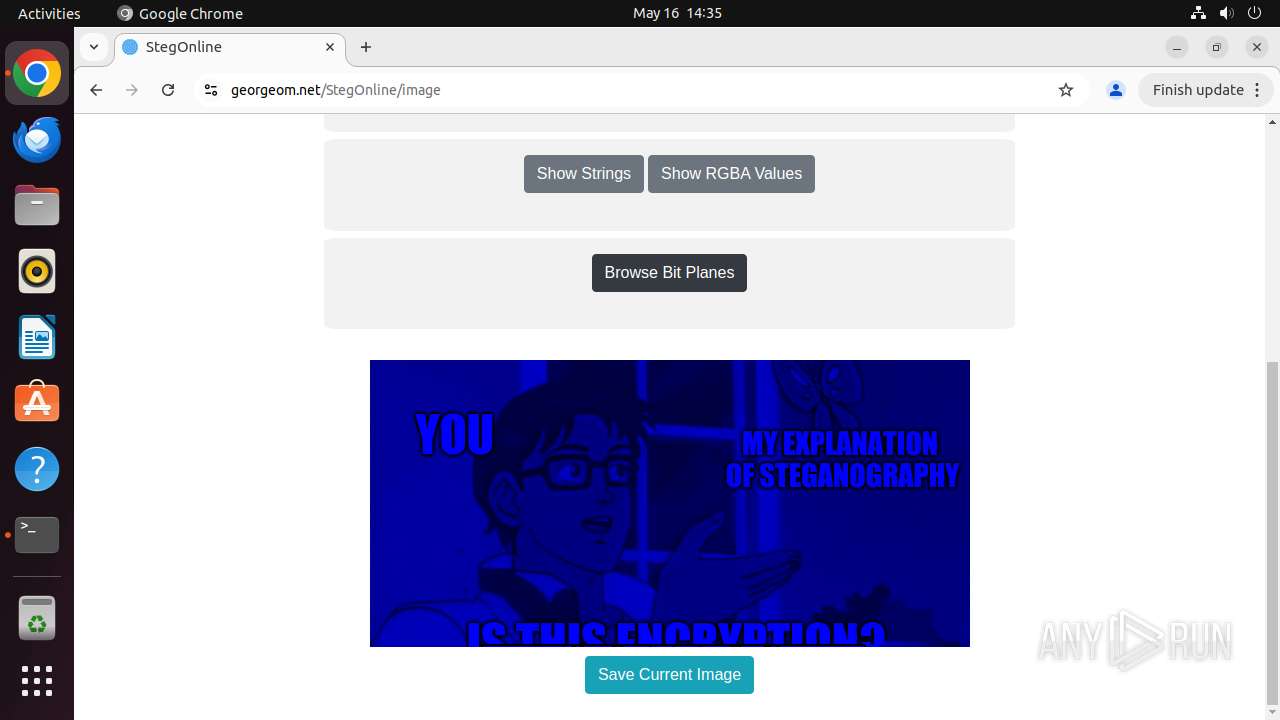This screenshot has height=720, width=1280.
Task: Focus the address bar URL field
Action: click(x=640, y=90)
